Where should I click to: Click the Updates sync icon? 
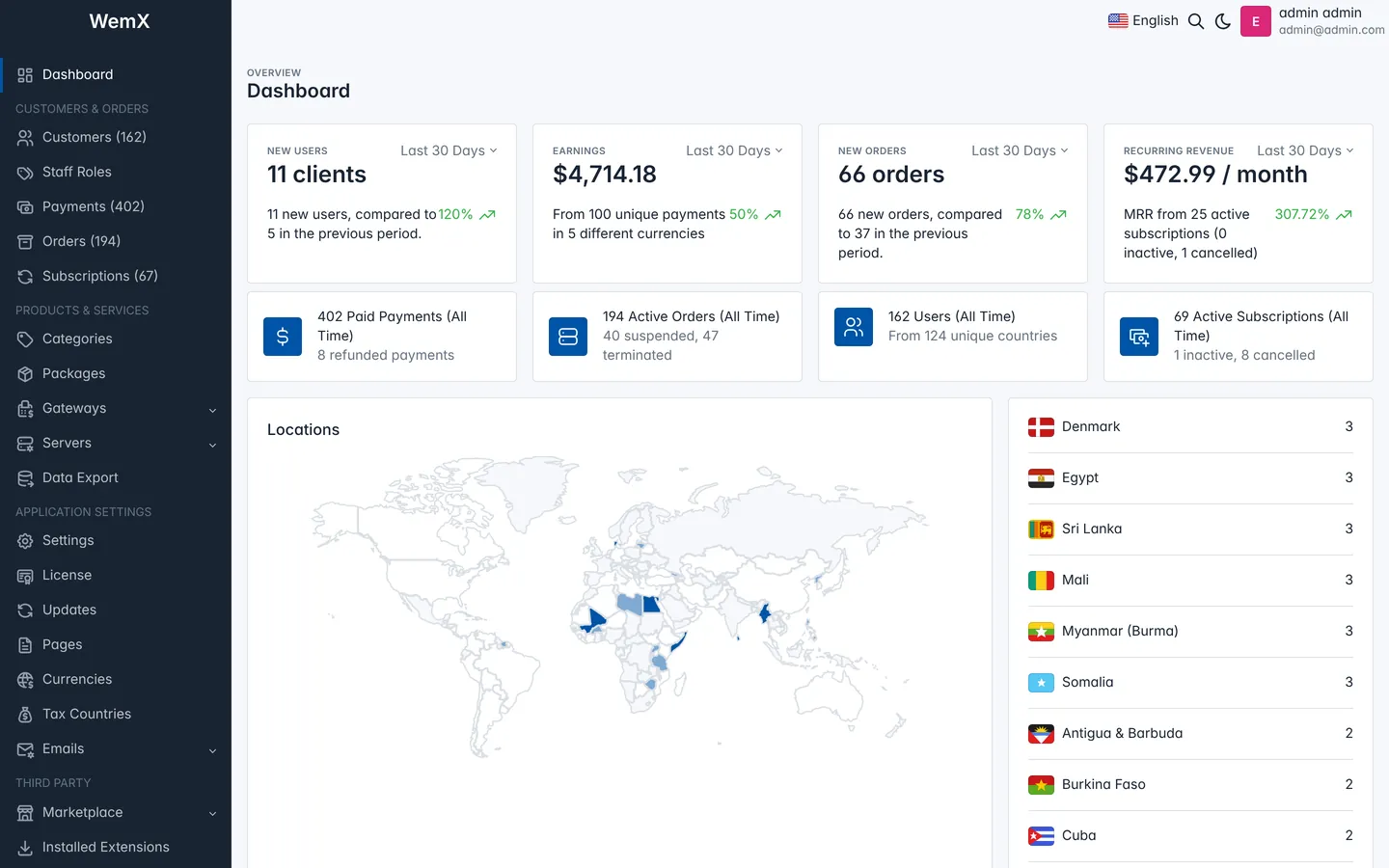(25, 610)
